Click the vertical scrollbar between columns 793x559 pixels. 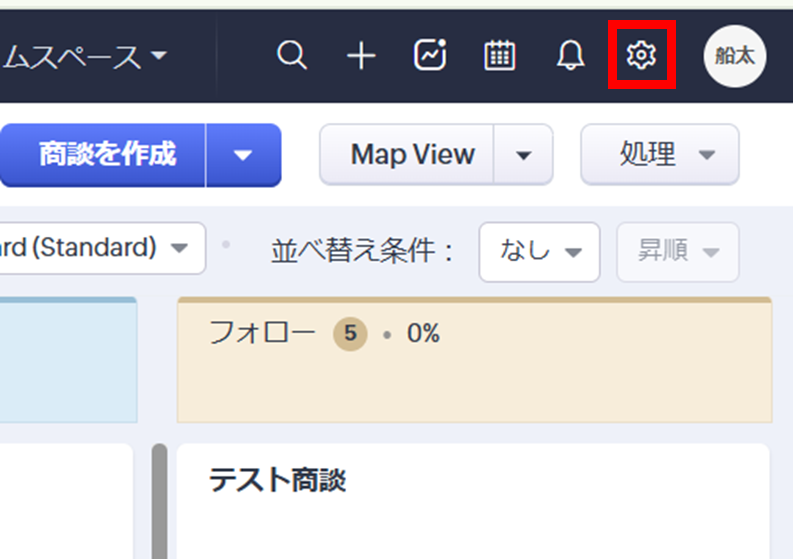[159, 500]
